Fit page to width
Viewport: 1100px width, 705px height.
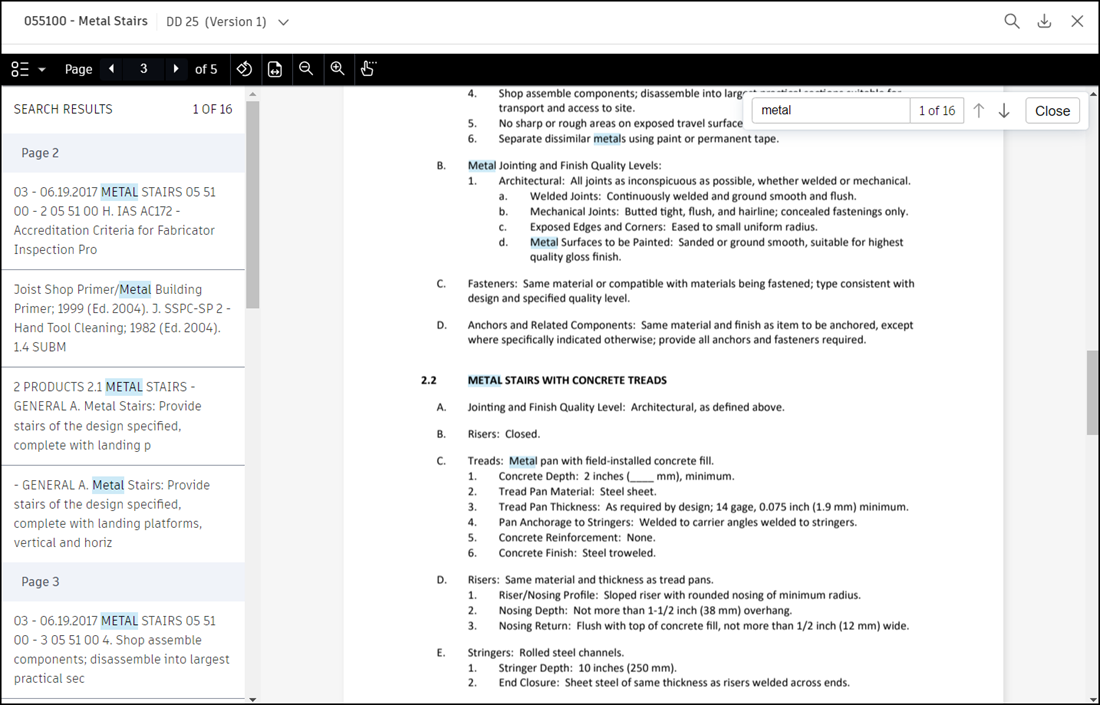pyautogui.click(x=275, y=69)
